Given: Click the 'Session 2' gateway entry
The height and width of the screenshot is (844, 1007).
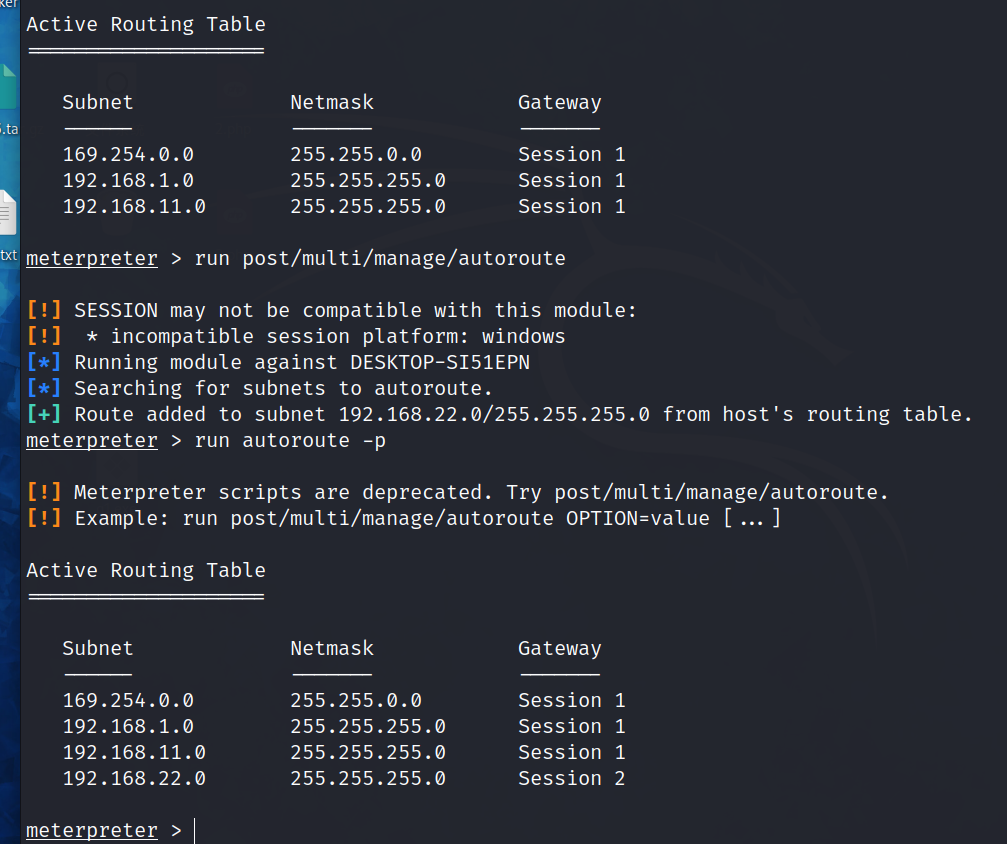Looking at the screenshot, I should coord(571,779).
